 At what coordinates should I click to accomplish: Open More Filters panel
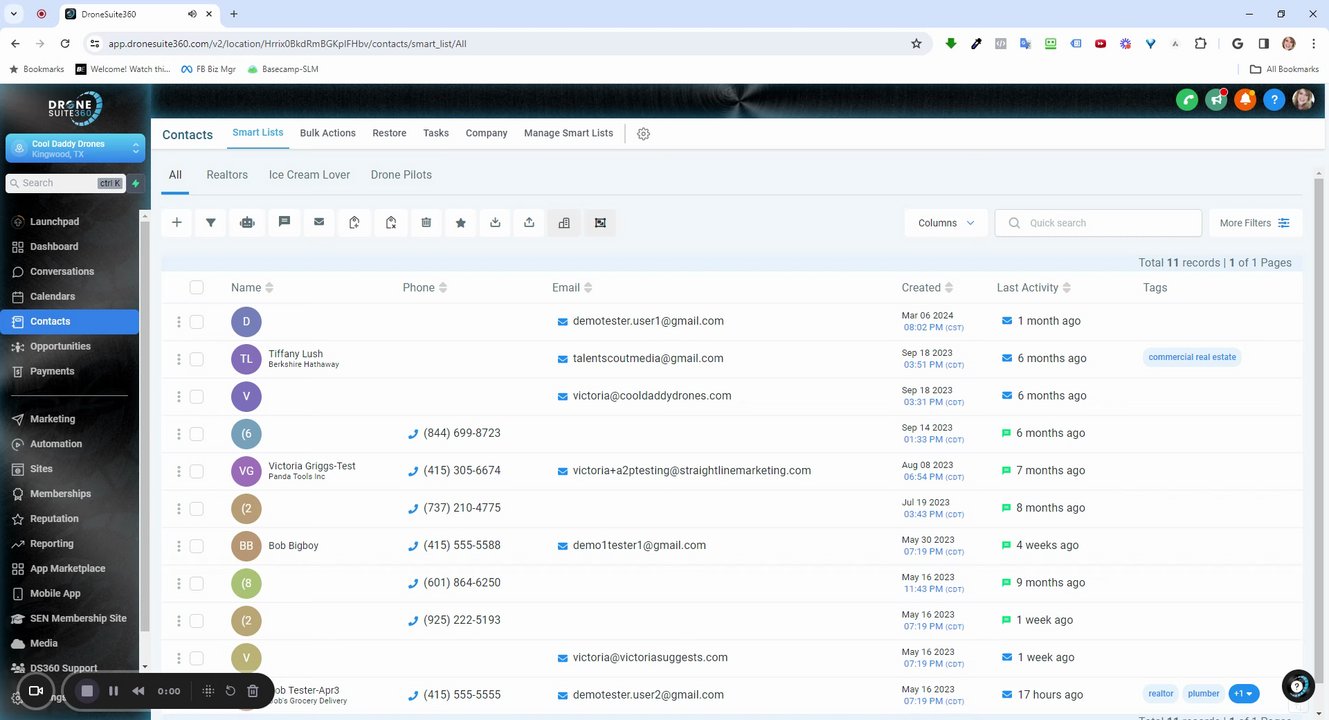pos(1255,223)
